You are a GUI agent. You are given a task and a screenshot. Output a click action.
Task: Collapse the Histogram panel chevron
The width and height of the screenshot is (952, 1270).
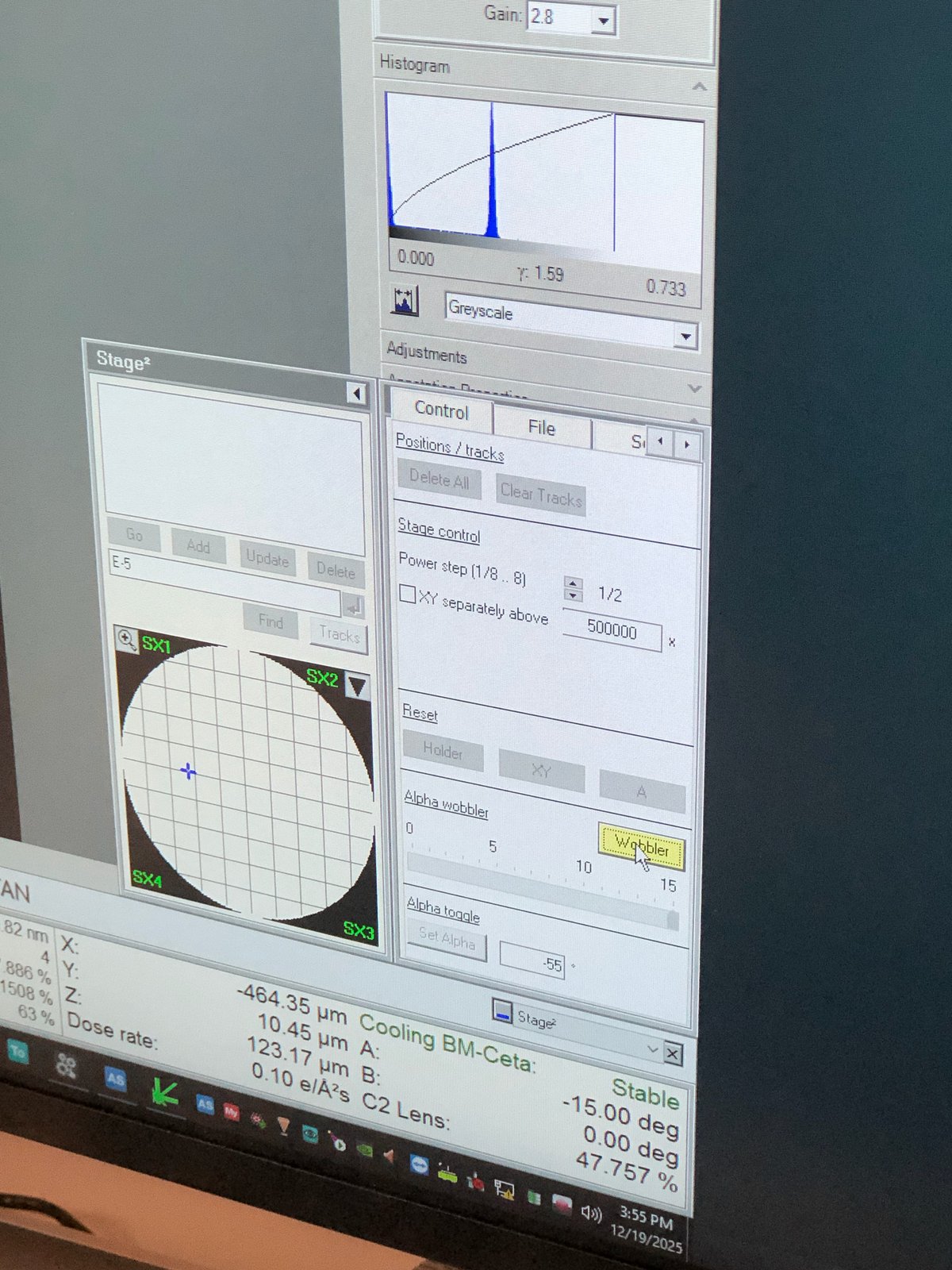coord(699,87)
